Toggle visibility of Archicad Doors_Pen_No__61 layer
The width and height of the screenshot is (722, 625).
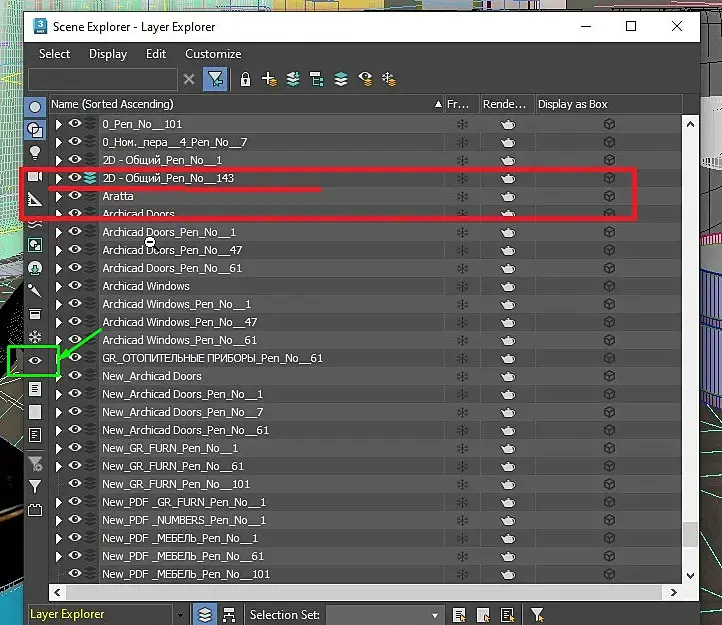click(75, 267)
